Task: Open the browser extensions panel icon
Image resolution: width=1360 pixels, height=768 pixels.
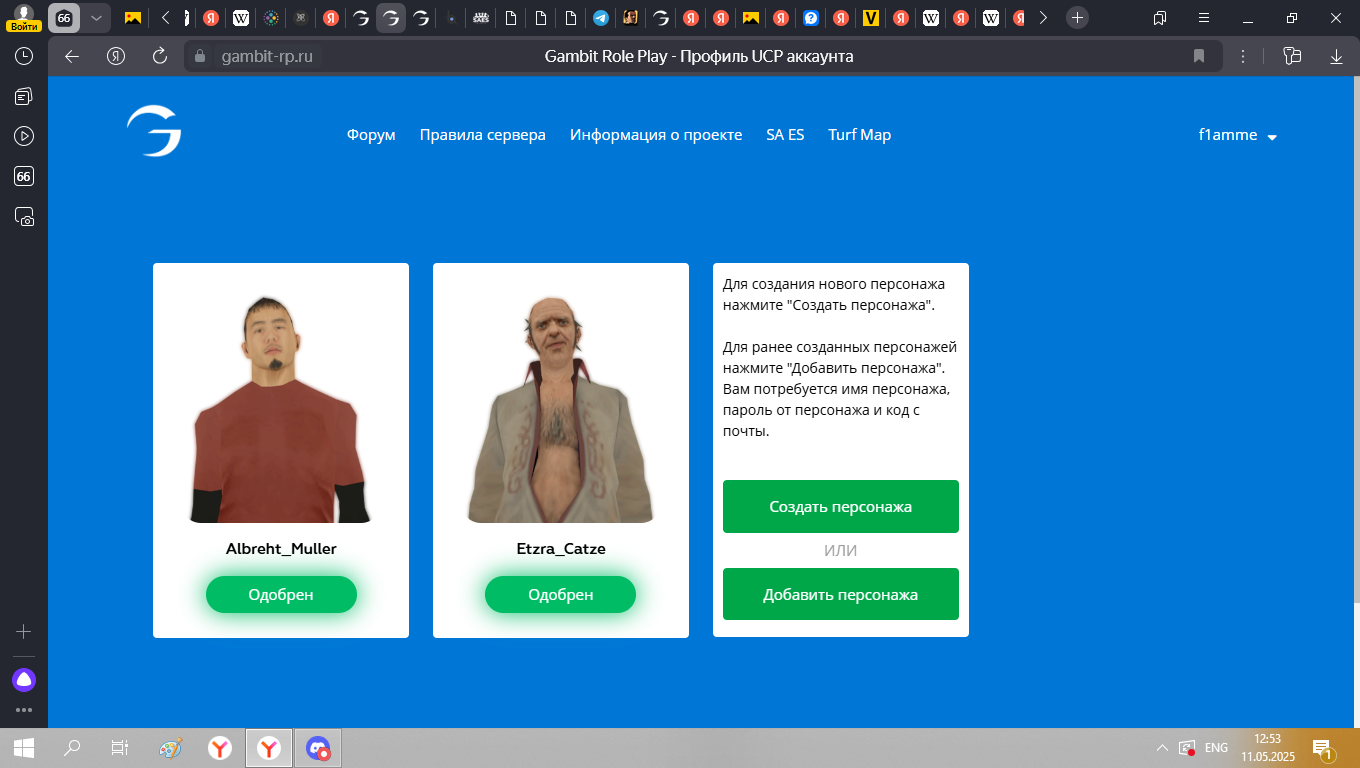Action: (x=1292, y=56)
